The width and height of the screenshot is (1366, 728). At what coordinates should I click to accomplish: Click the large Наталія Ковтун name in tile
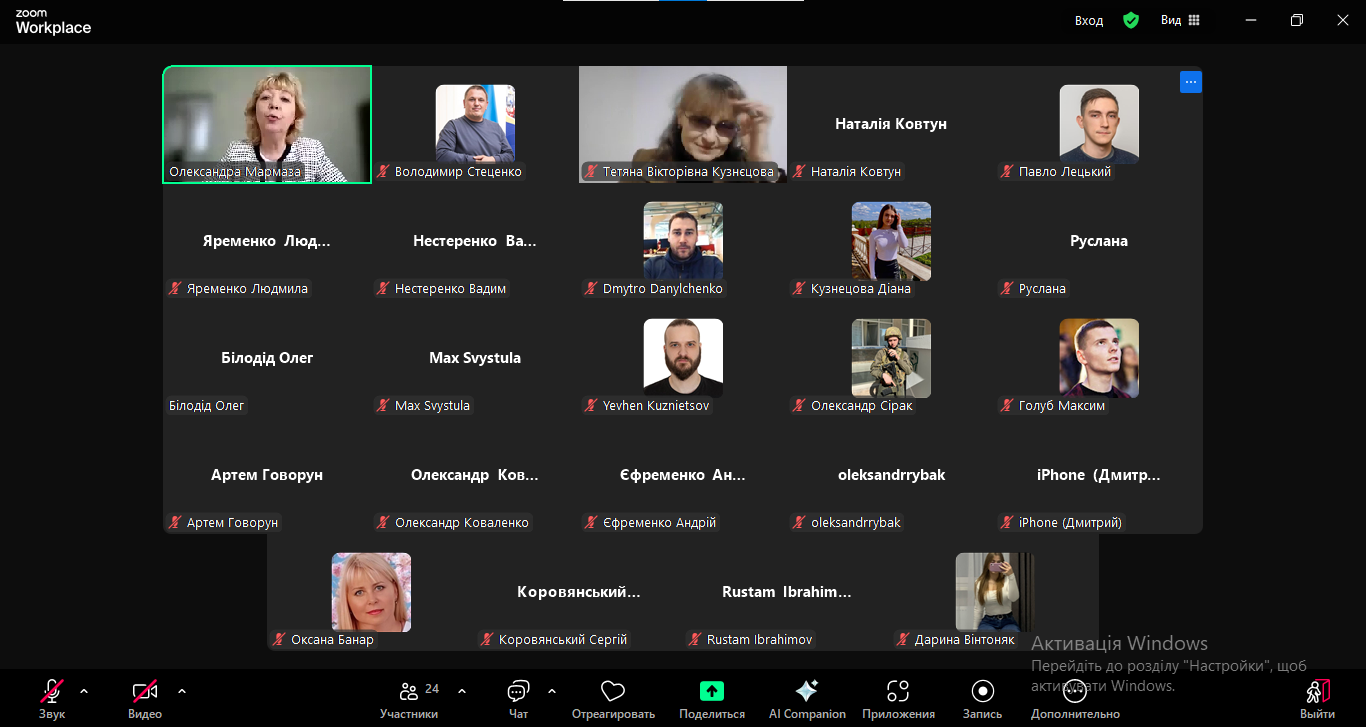[x=891, y=124]
